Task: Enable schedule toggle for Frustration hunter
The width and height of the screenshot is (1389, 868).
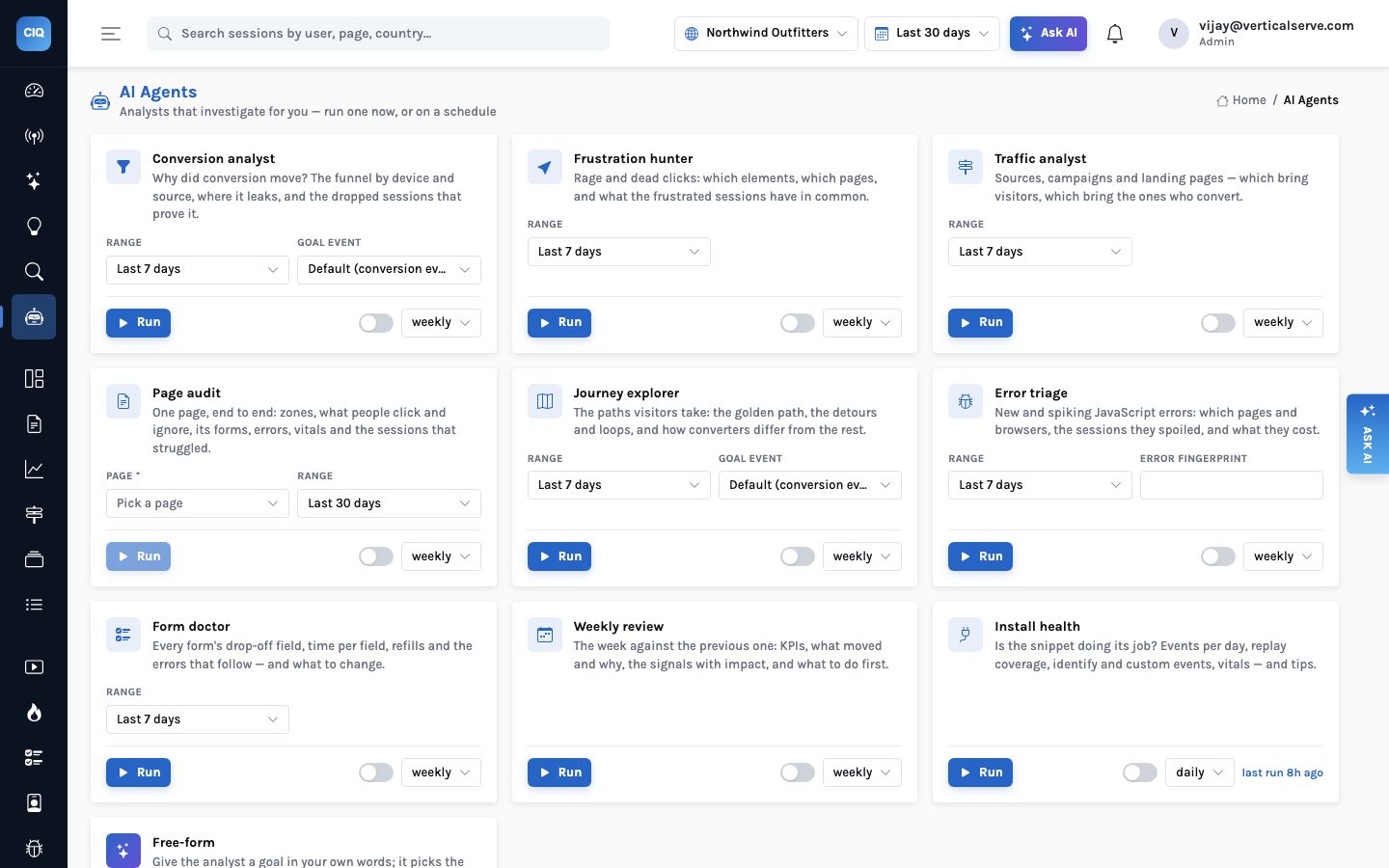Action: tap(798, 323)
